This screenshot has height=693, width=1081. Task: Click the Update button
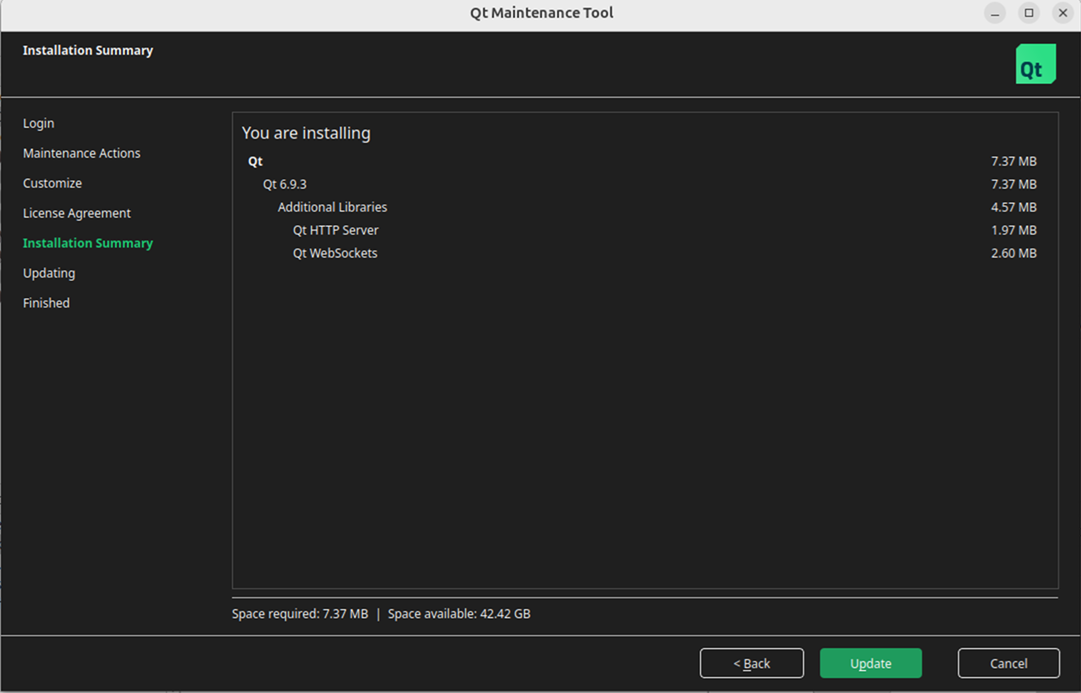870,663
